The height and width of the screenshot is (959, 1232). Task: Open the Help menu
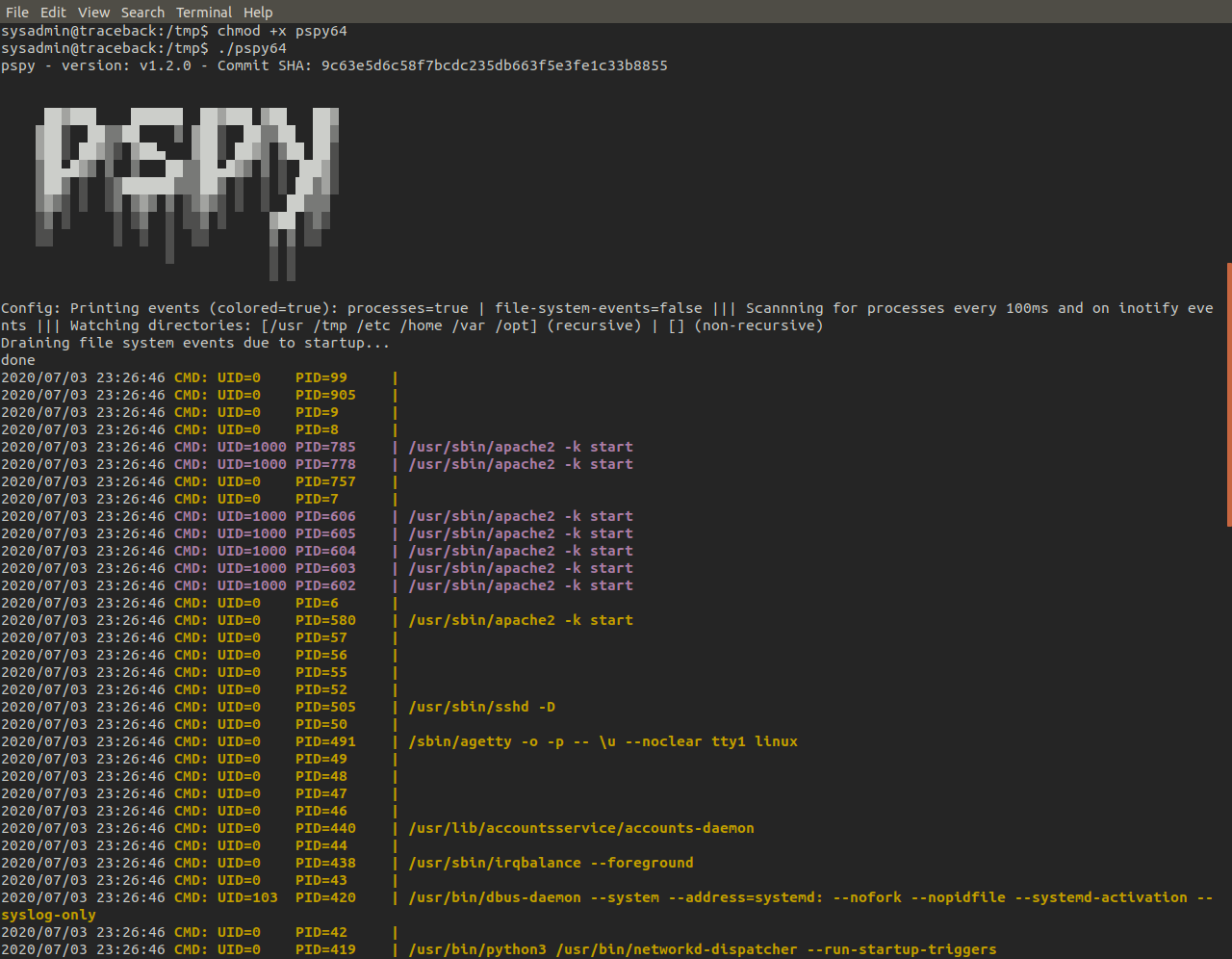click(258, 13)
